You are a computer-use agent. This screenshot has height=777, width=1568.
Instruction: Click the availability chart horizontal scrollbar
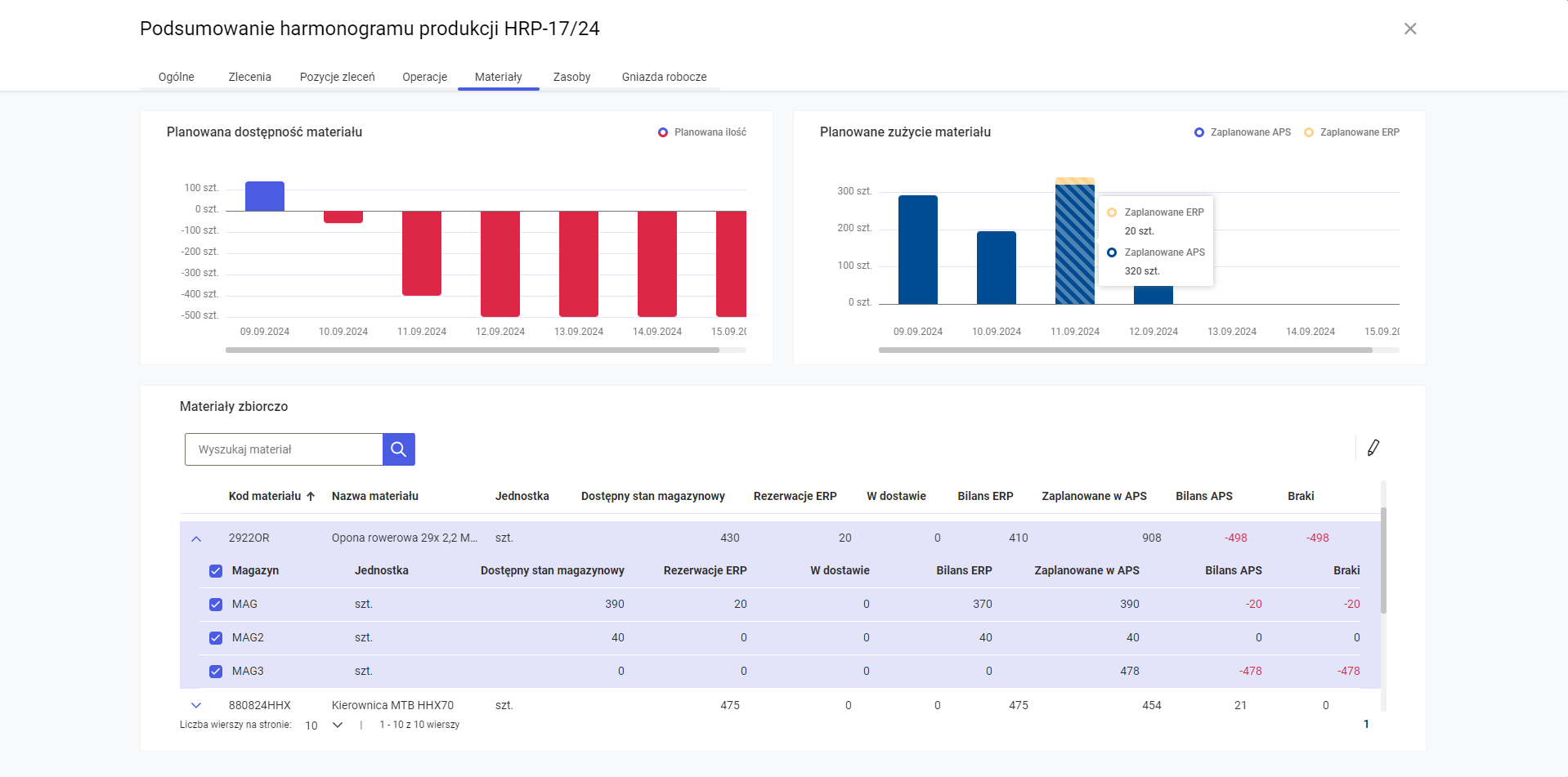473,350
